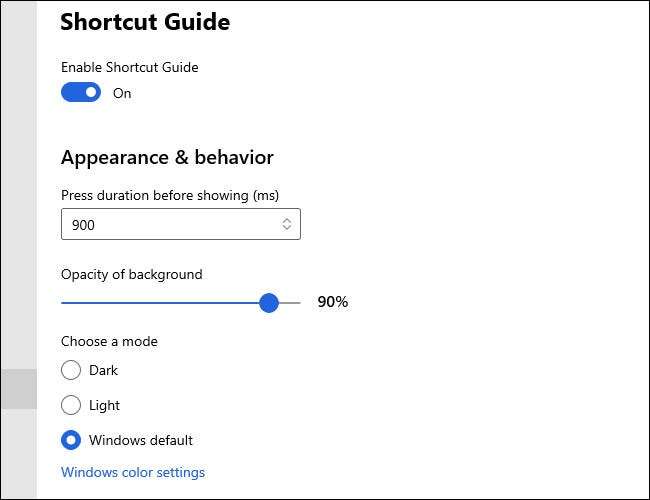
Task: Click the opacity slider's round handle
Action: pos(269,302)
